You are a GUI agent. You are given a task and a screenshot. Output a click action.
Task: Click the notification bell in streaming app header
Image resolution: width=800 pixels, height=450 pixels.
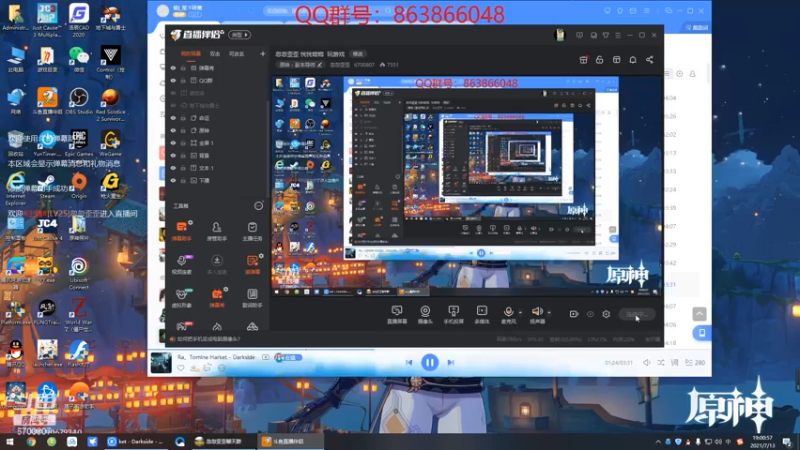pyautogui.click(x=633, y=60)
